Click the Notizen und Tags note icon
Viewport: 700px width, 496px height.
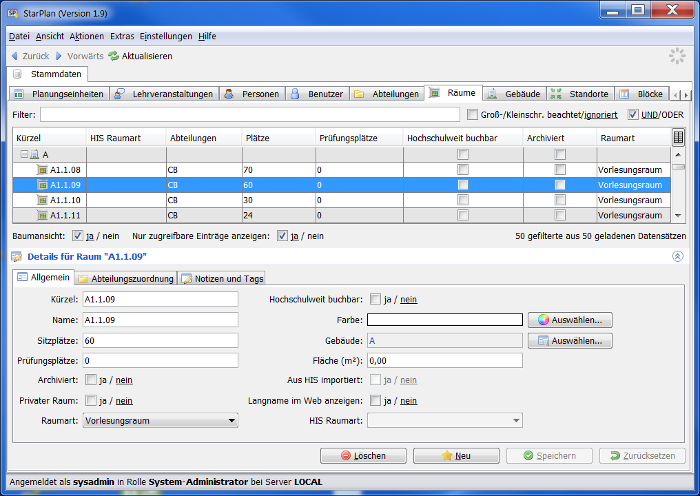coord(187,279)
